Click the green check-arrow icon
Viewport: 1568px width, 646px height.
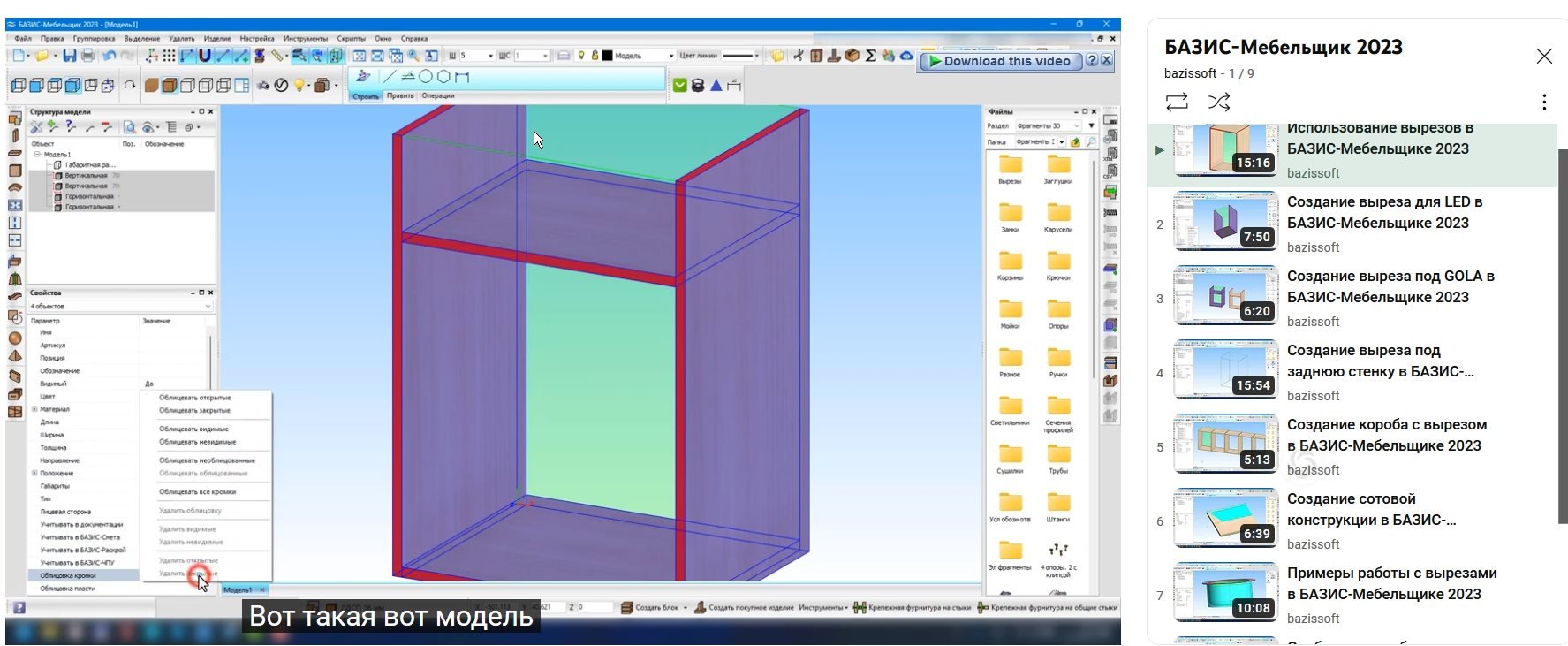point(680,85)
